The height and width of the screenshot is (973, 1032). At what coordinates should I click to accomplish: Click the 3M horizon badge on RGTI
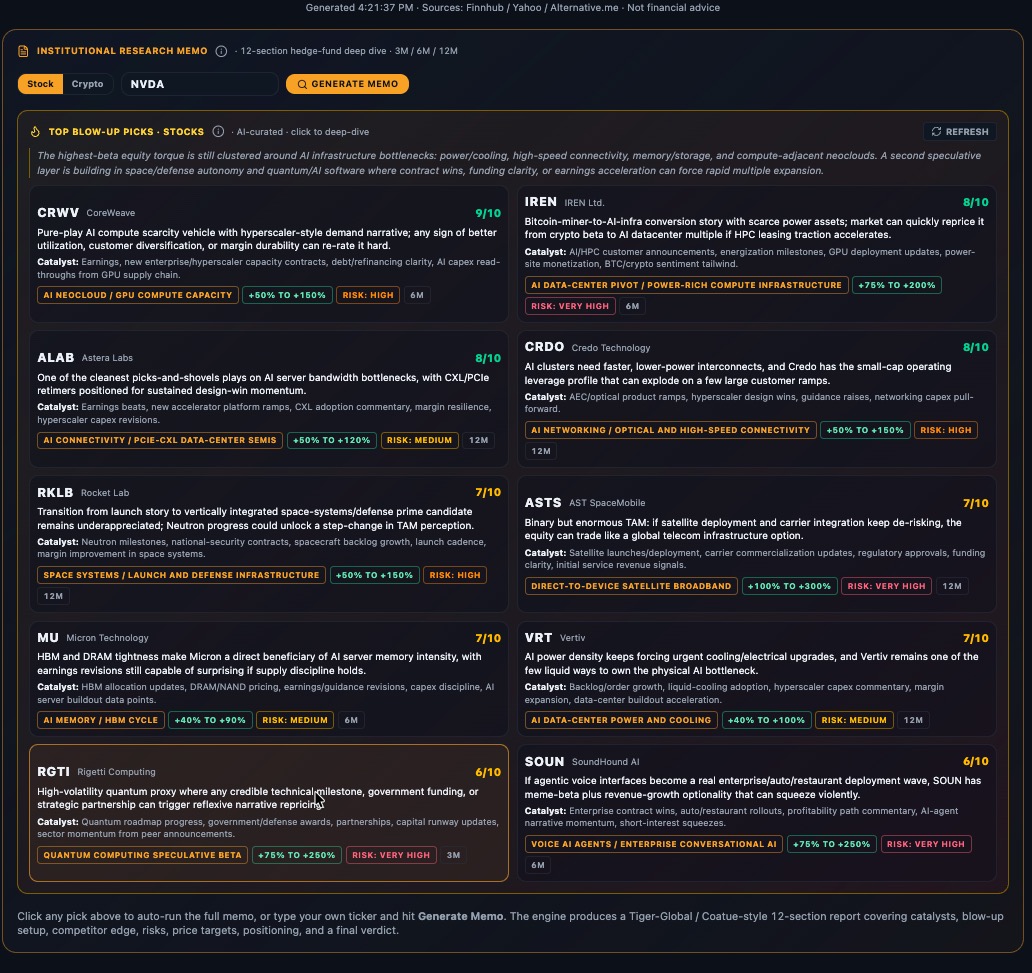pyautogui.click(x=453, y=855)
